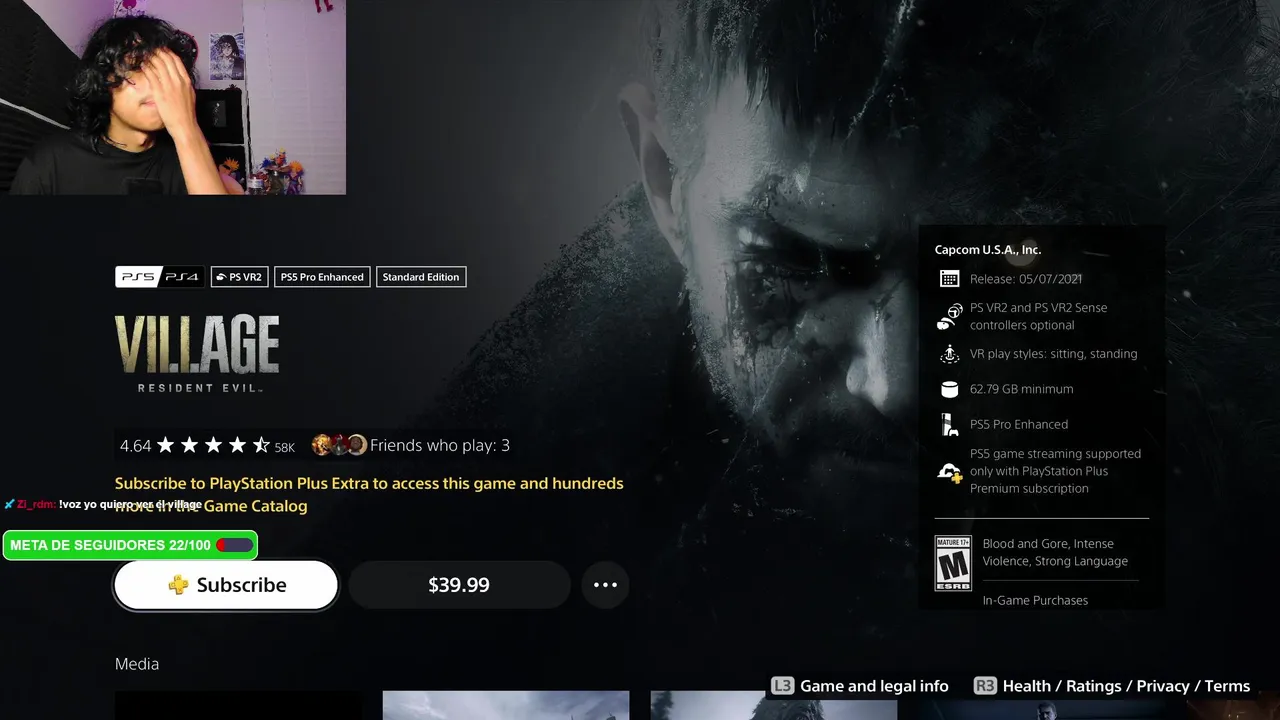Click the Friends who play: 3 text
Viewport: 1280px width, 720px height.
[x=440, y=445]
